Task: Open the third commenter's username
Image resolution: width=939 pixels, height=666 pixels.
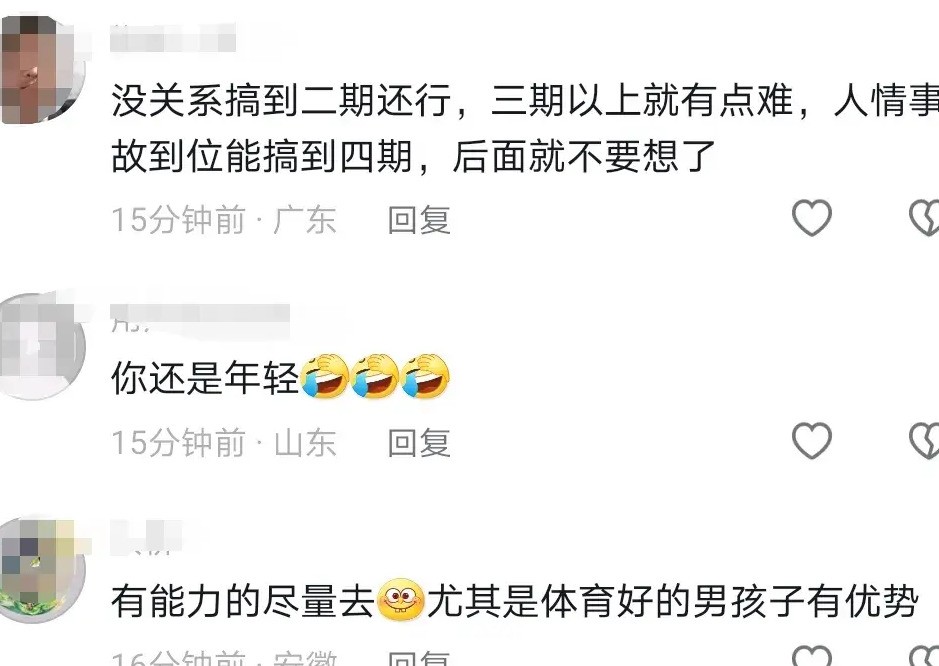Action: pyautogui.click(x=146, y=538)
